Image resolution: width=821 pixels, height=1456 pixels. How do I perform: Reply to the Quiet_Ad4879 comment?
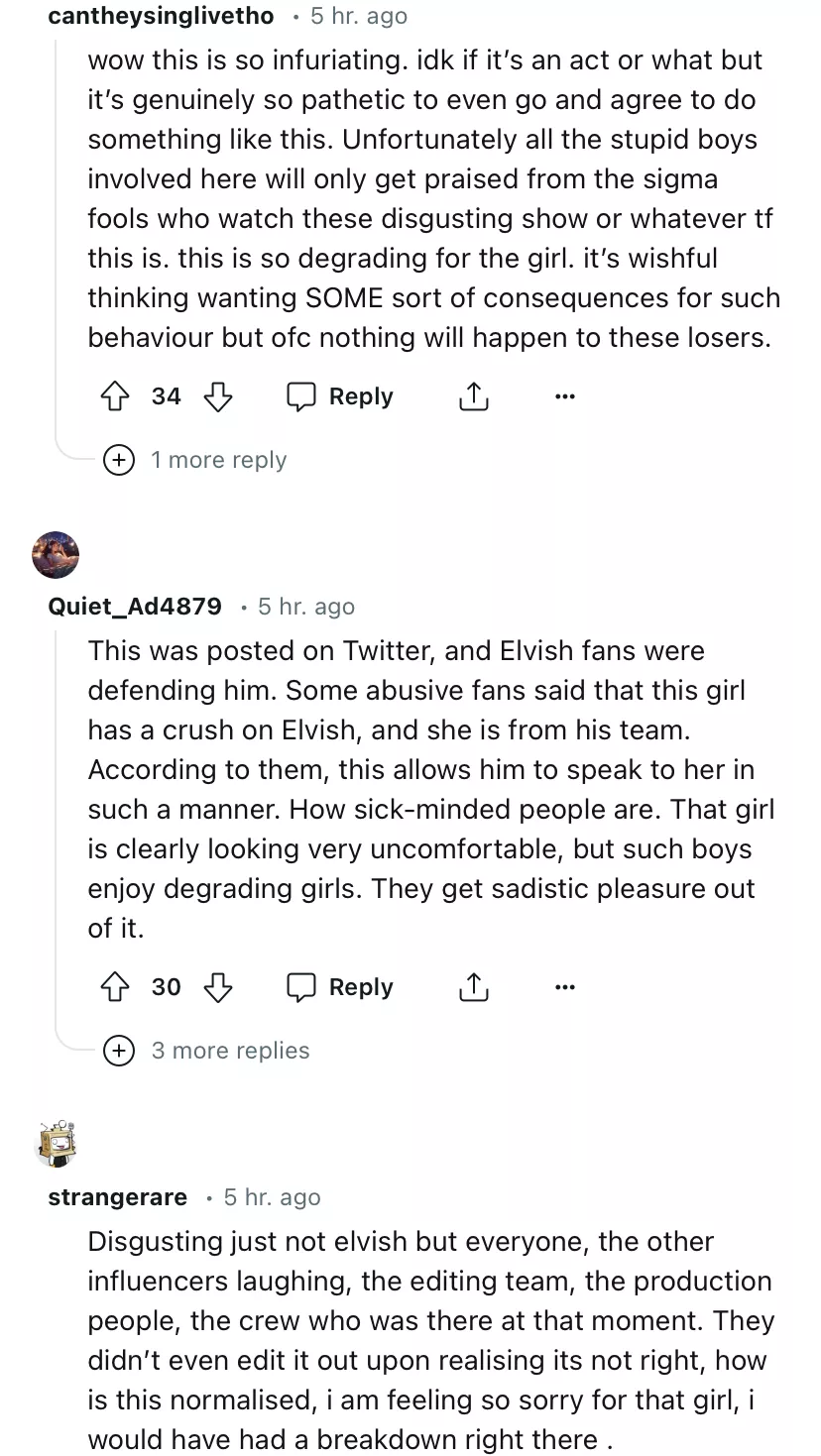tap(340, 987)
